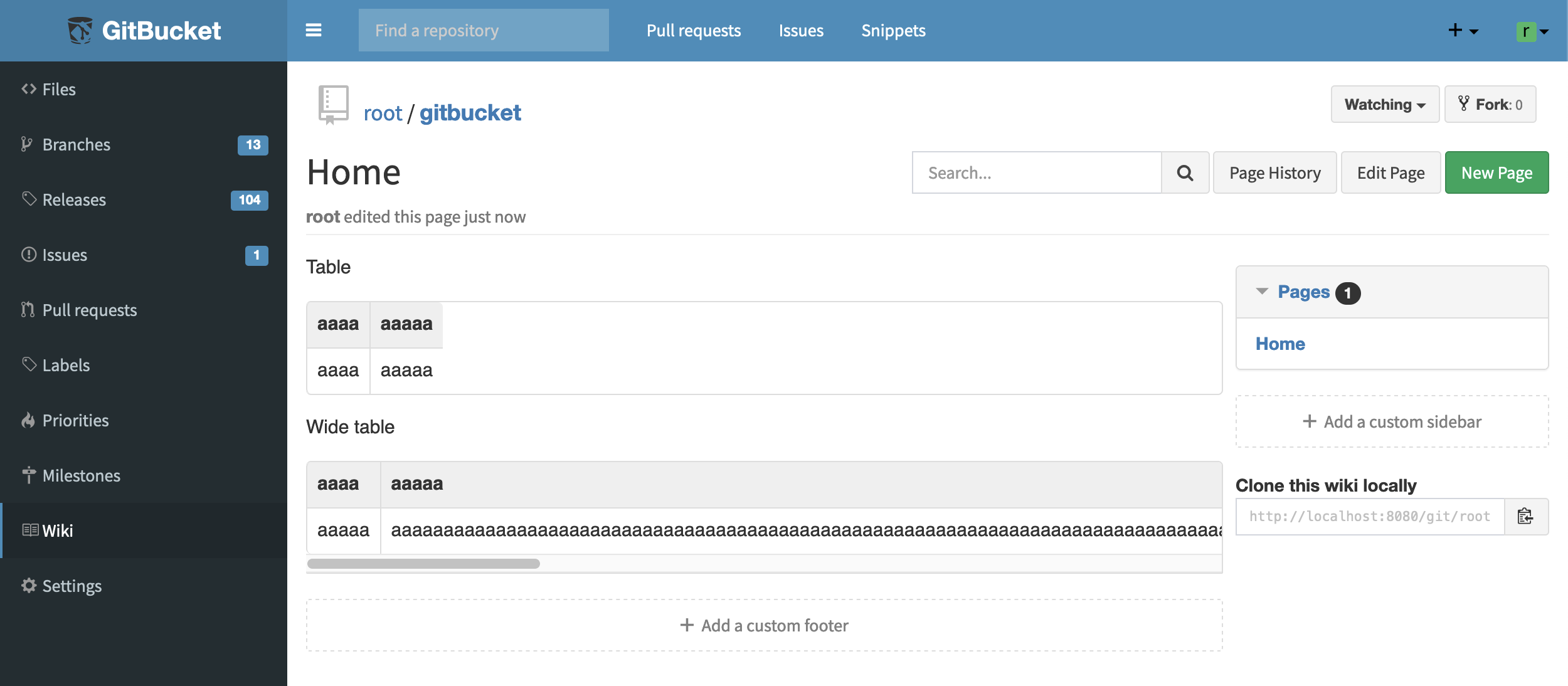Select the Home wiki page link
This screenshot has width=1568, height=686.
1280,341
